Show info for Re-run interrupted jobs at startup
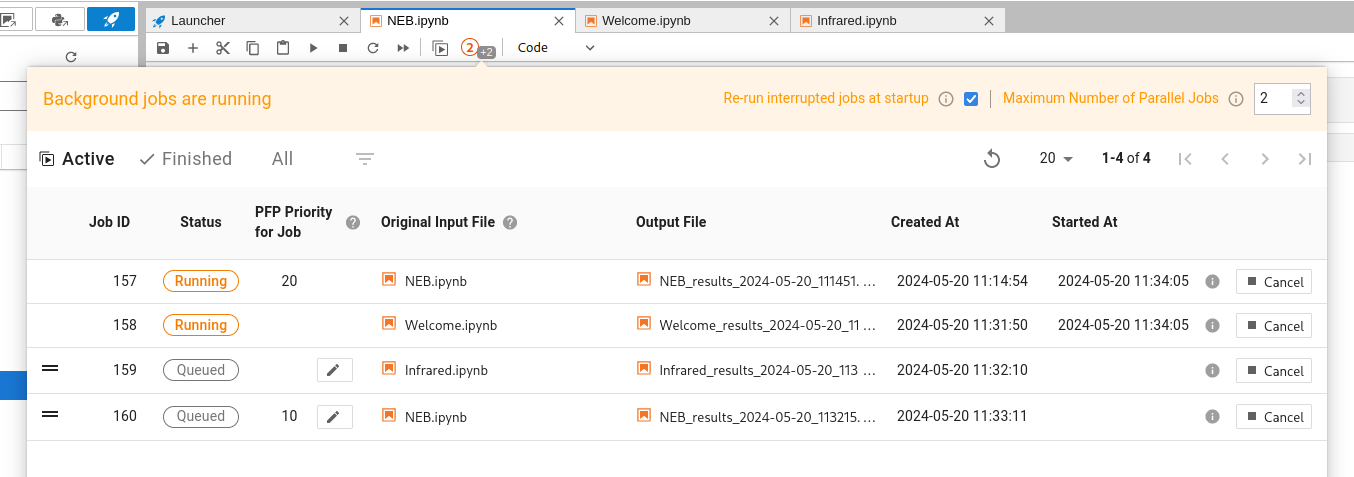Screen dimensions: 1354x477 click(x=946, y=99)
